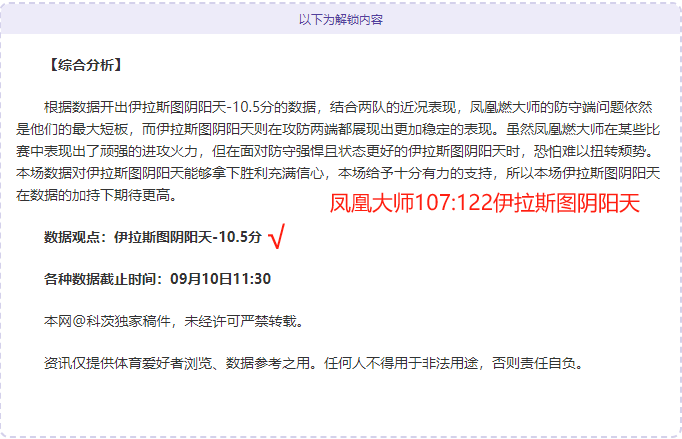Screen dimensions: 682x439
Task: Click the 本网 text before the author
Action: (x=58, y=322)
